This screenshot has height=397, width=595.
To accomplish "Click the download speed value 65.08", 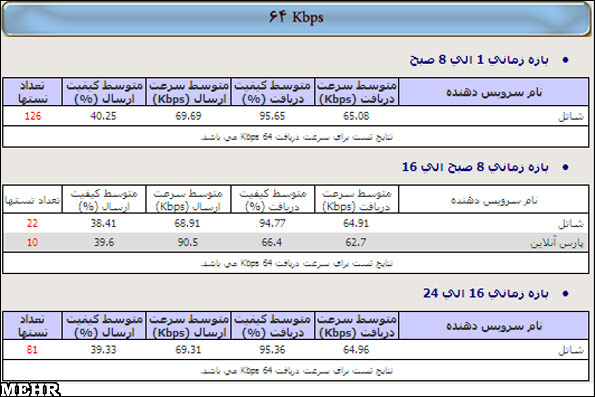I will 356,116.
